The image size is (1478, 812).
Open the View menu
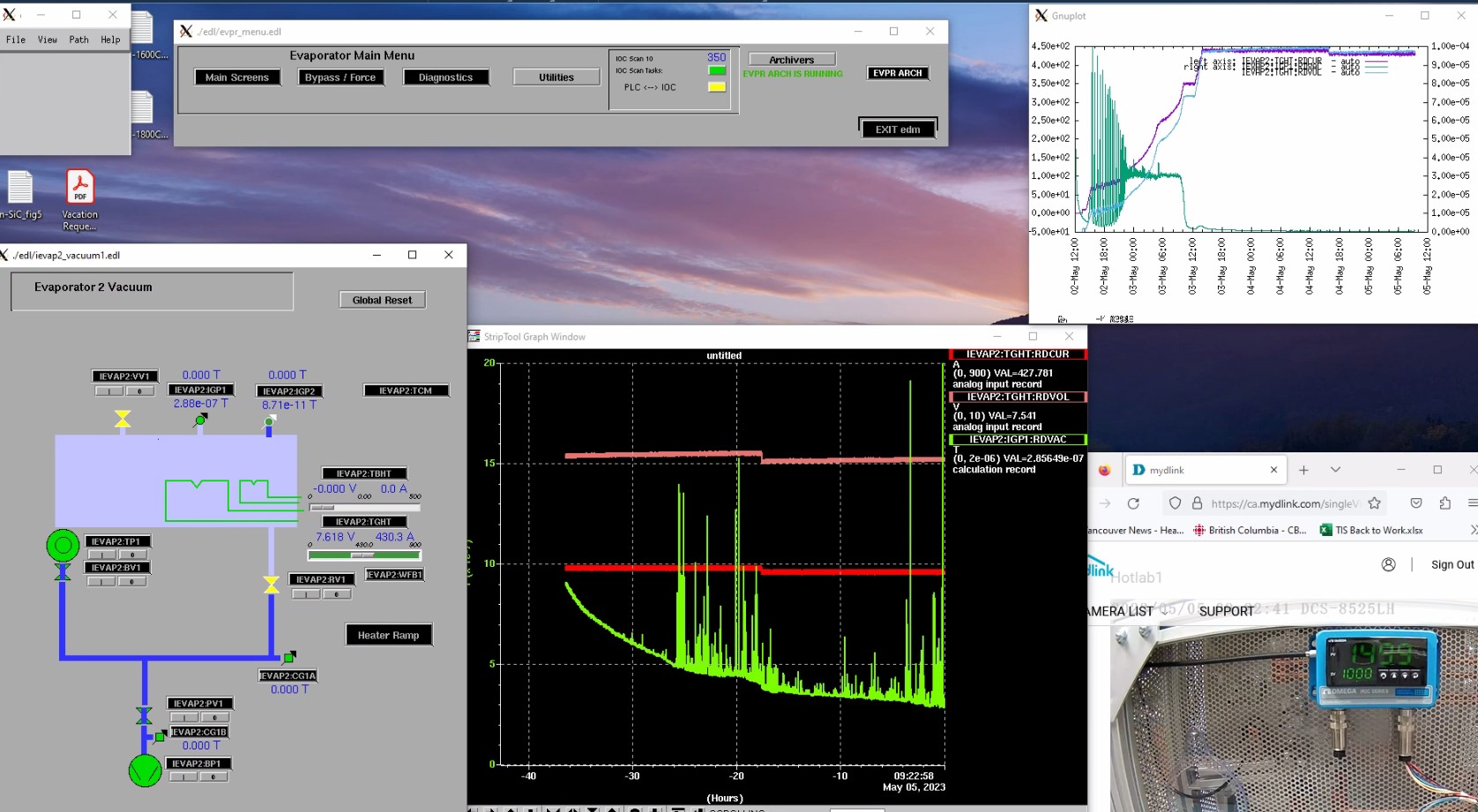[x=48, y=40]
